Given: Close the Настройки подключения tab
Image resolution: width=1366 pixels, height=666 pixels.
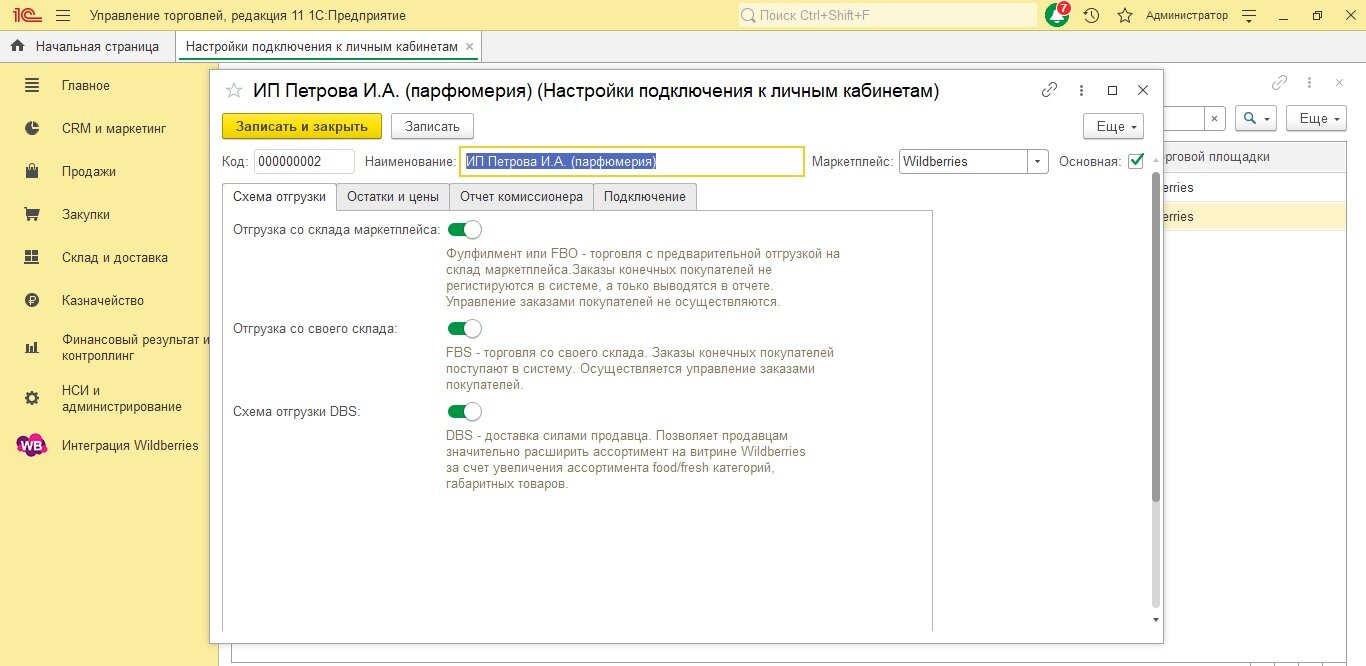Looking at the screenshot, I should (x=470, y=47).
